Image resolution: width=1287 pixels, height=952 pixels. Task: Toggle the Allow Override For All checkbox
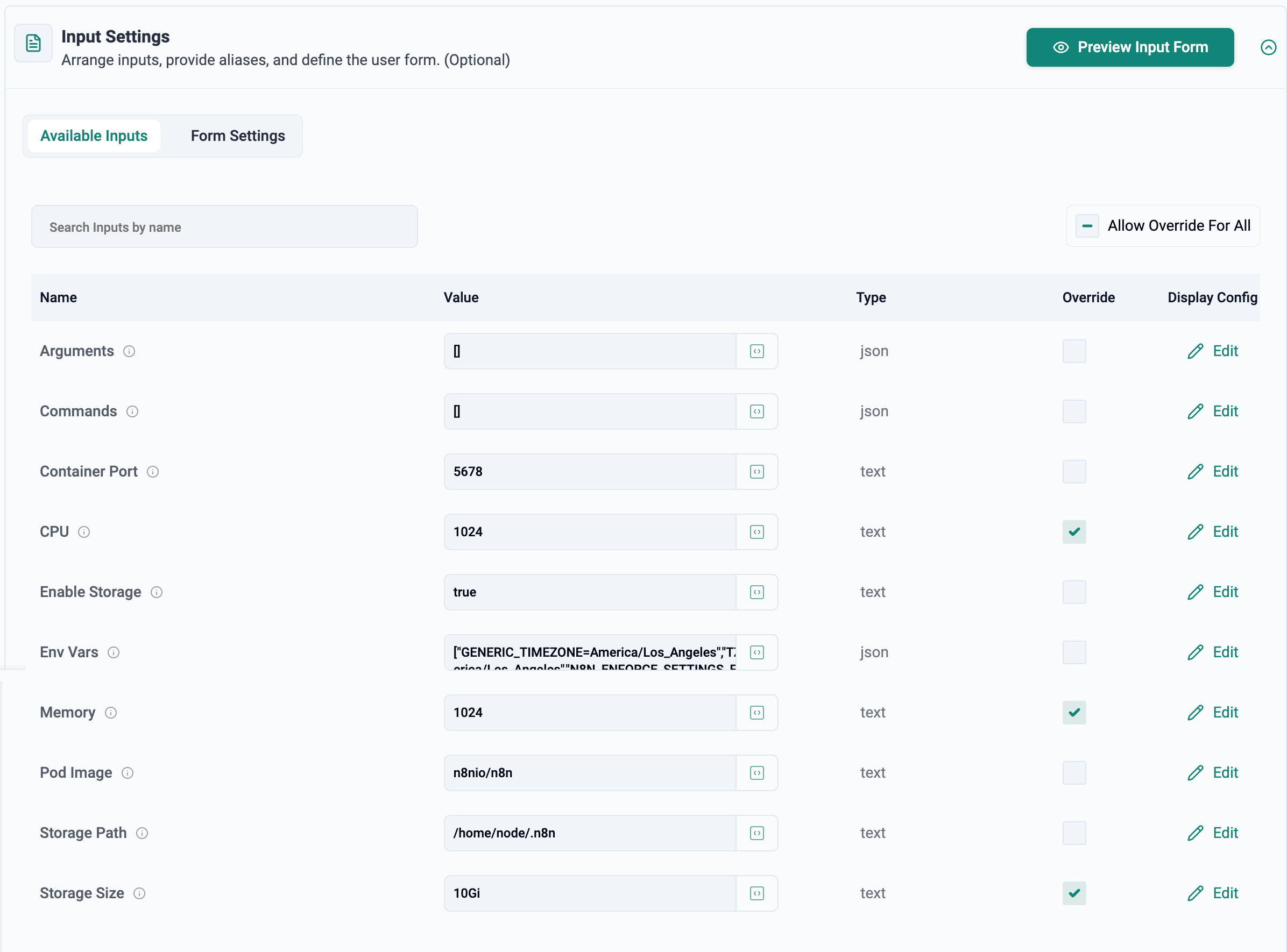(1087, 226)
